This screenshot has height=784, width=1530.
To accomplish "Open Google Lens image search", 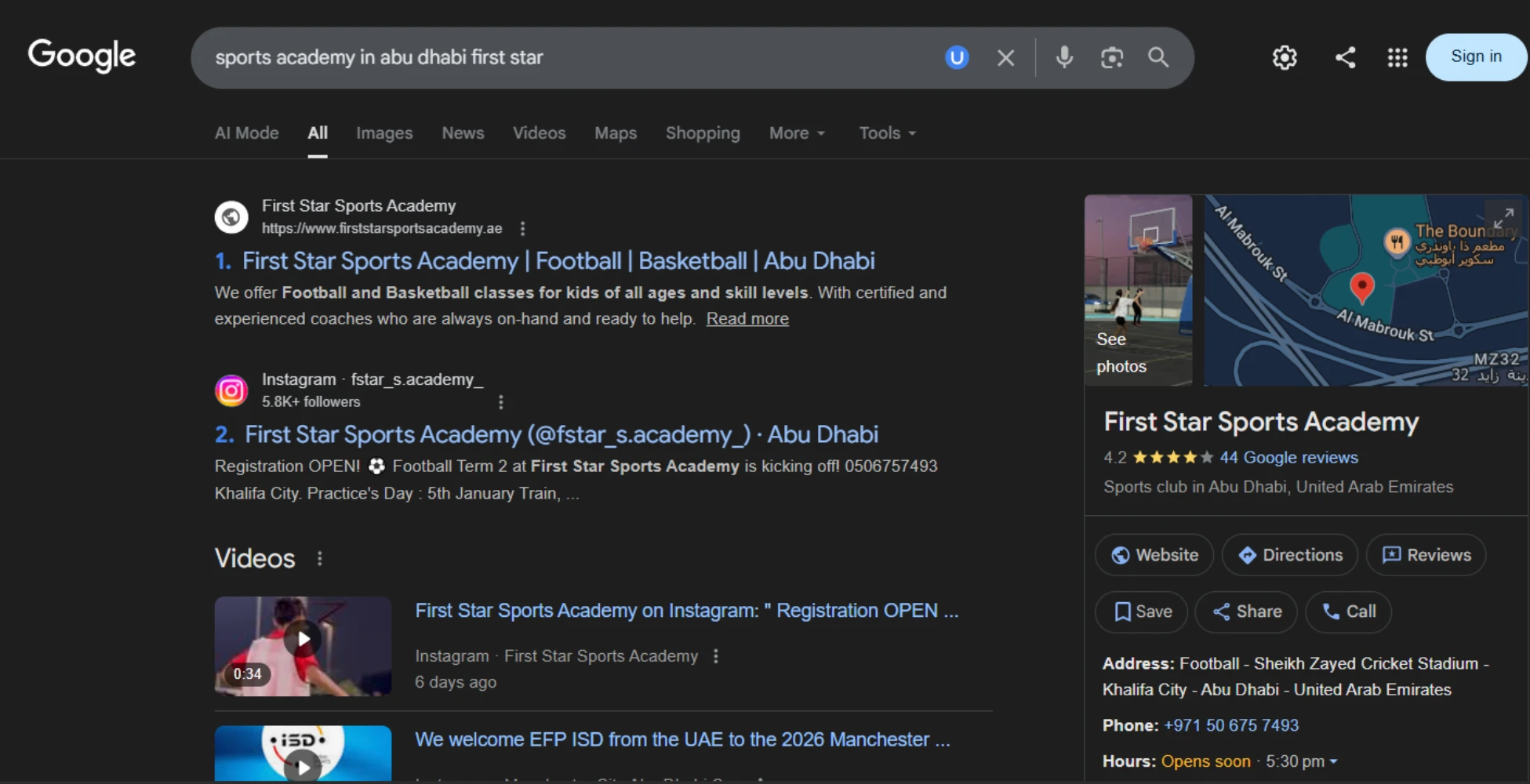I will (x=1111, y=57).
